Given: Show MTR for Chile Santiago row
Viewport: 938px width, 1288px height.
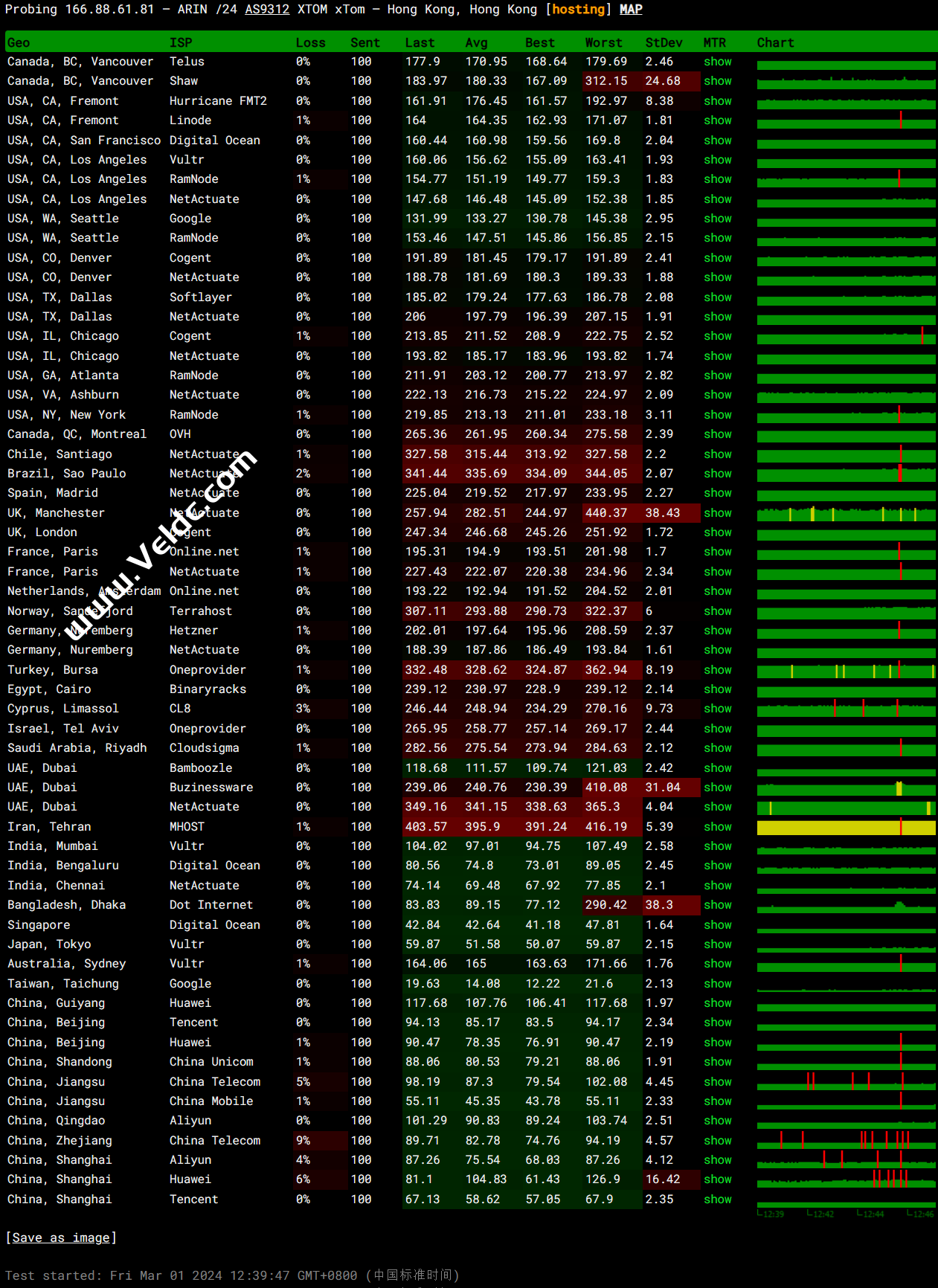Looking at the screenshot, I should [718, 454].
